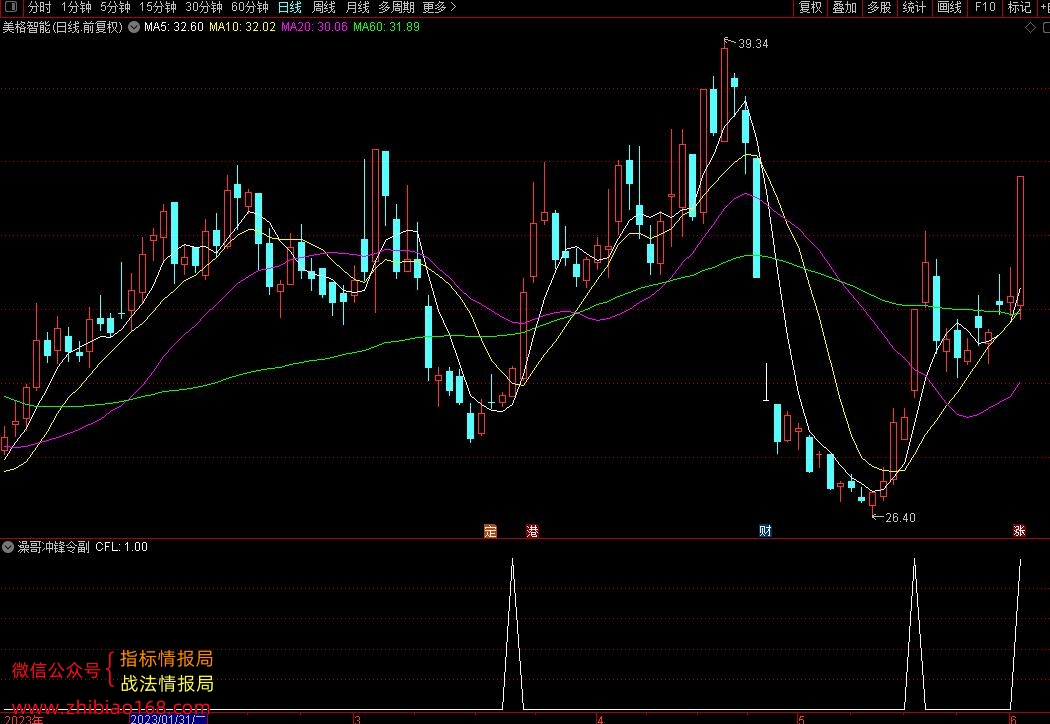The width and height of the screenshot is (1050, 724).
Task: Switch to the 月线 monthly chart
Action: pyautogui.click(x=358, y=7)
